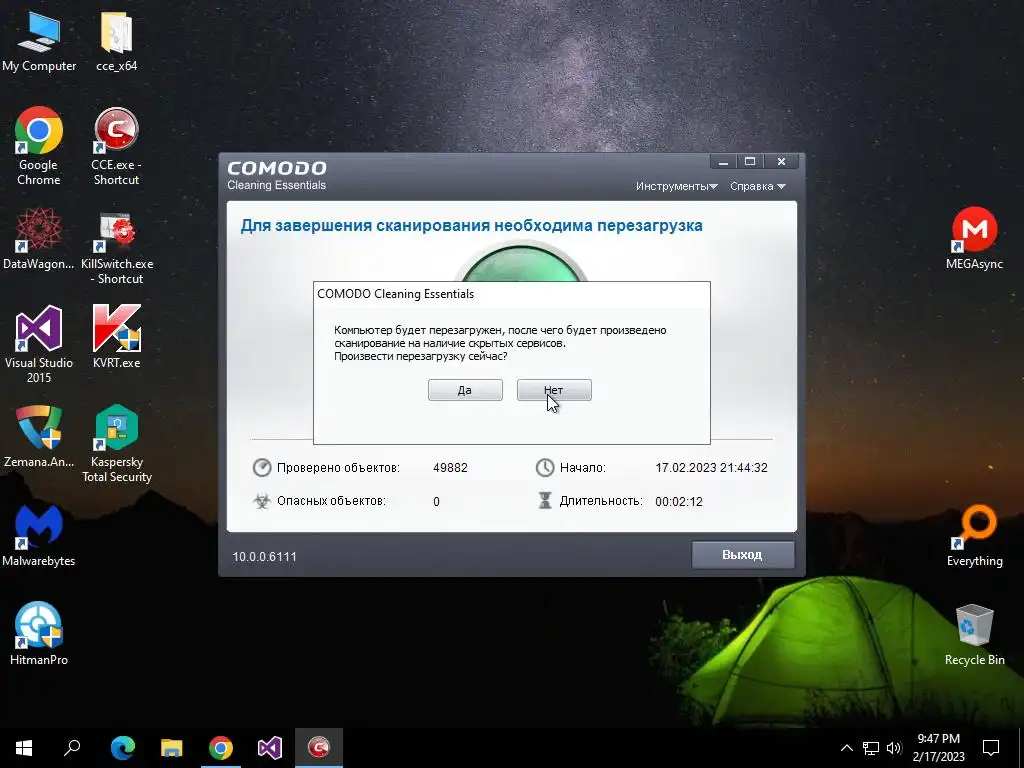Select the HitmanPro desktop icon
1024x768 pixels.
[x=39, y=633]
